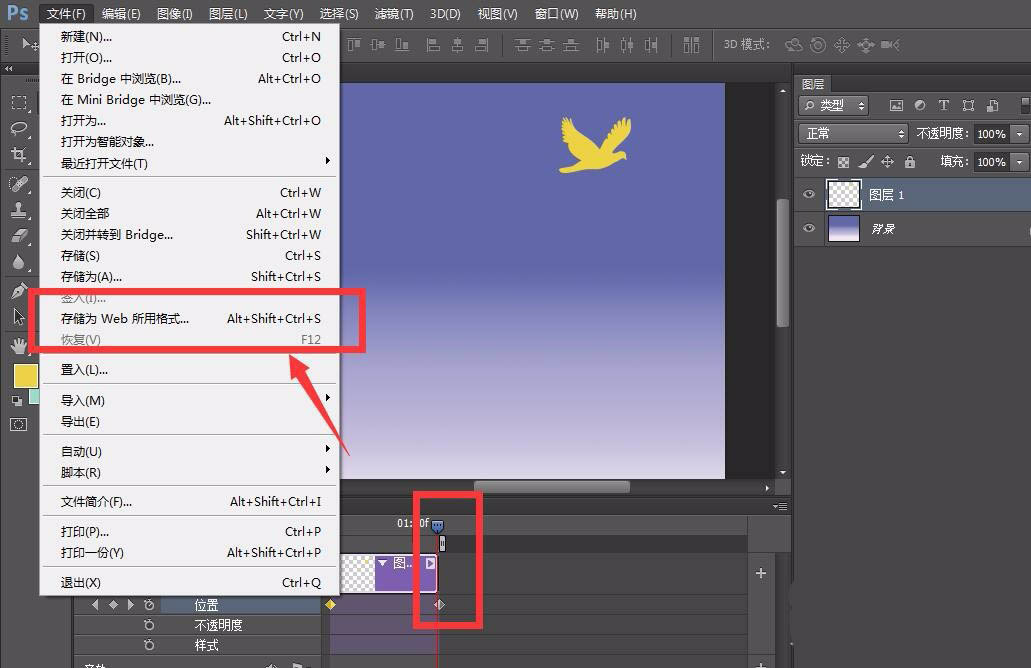Collapse the timeline clip layer triangle
1031x668 pixels.
click(382, 563)
